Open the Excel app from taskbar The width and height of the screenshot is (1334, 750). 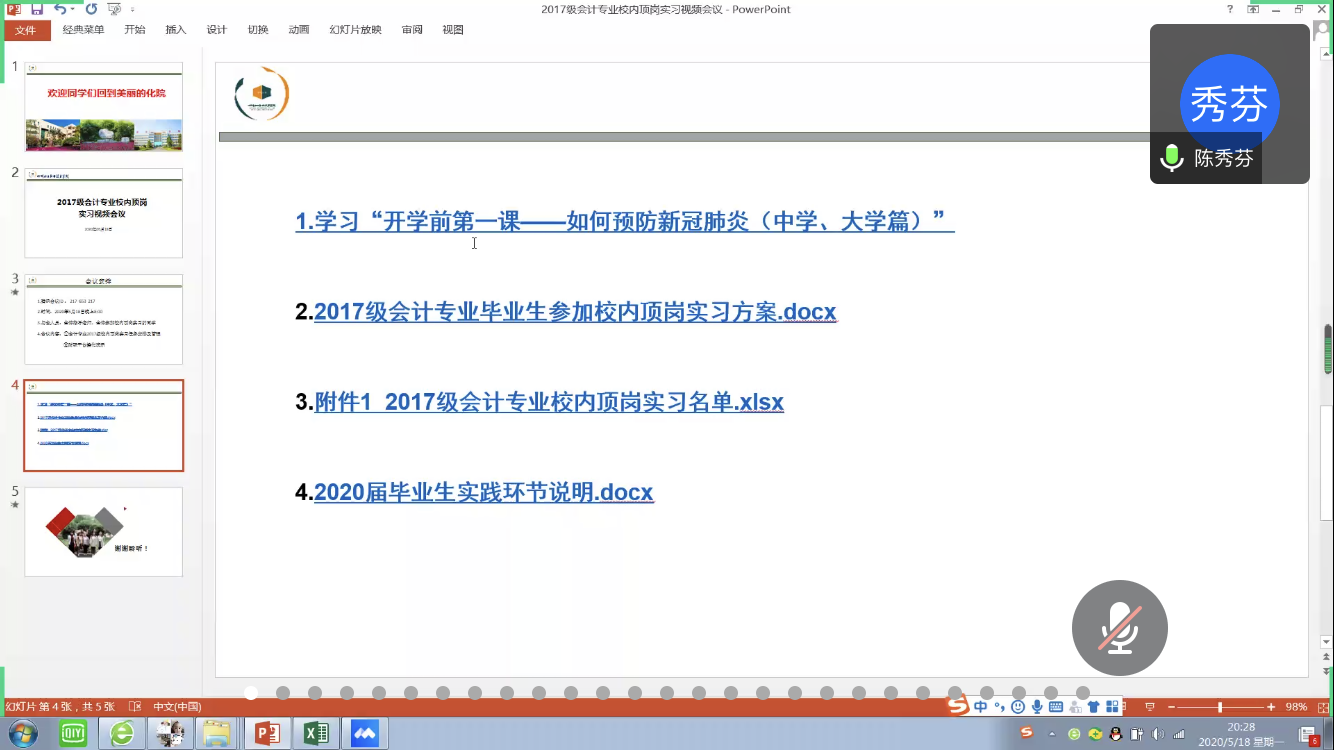click(x=316, y=734)
